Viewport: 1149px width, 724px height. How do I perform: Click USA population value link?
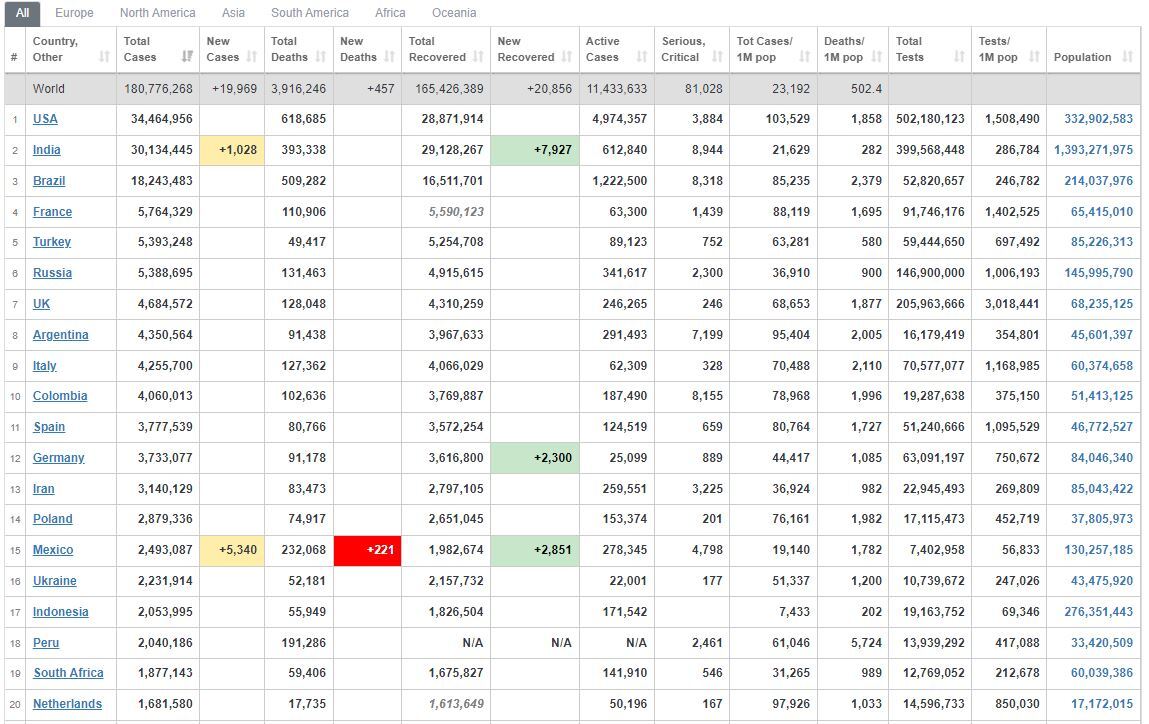click(1098, 119)
